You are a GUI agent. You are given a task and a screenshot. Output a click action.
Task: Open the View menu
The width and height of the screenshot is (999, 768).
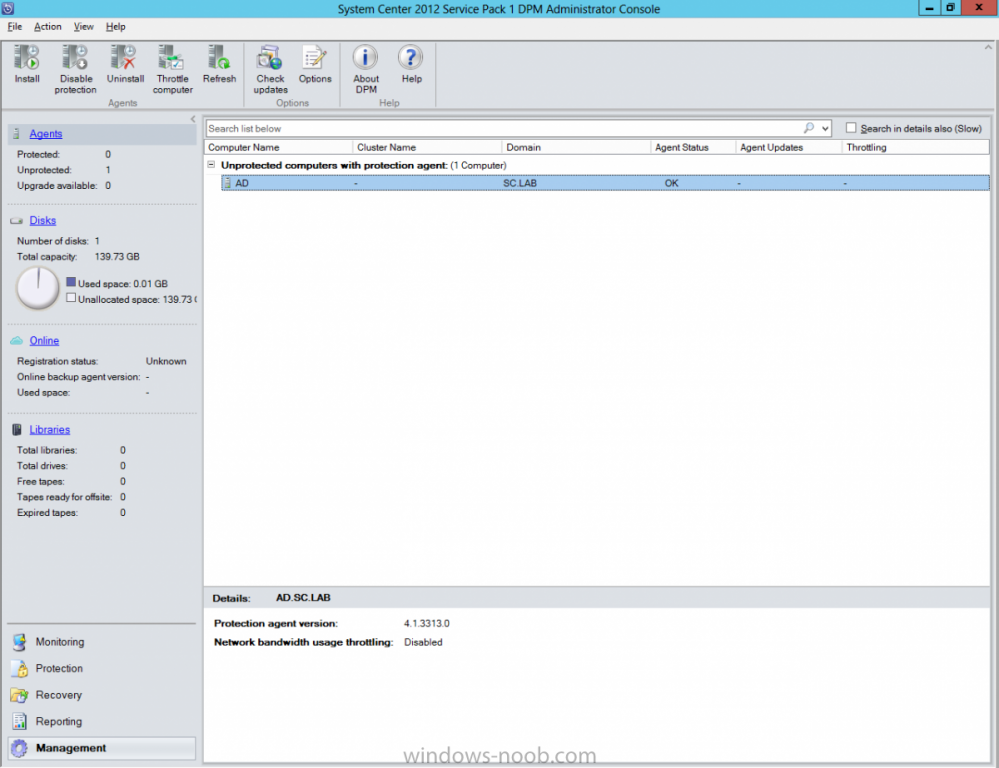tap(83, 27)
